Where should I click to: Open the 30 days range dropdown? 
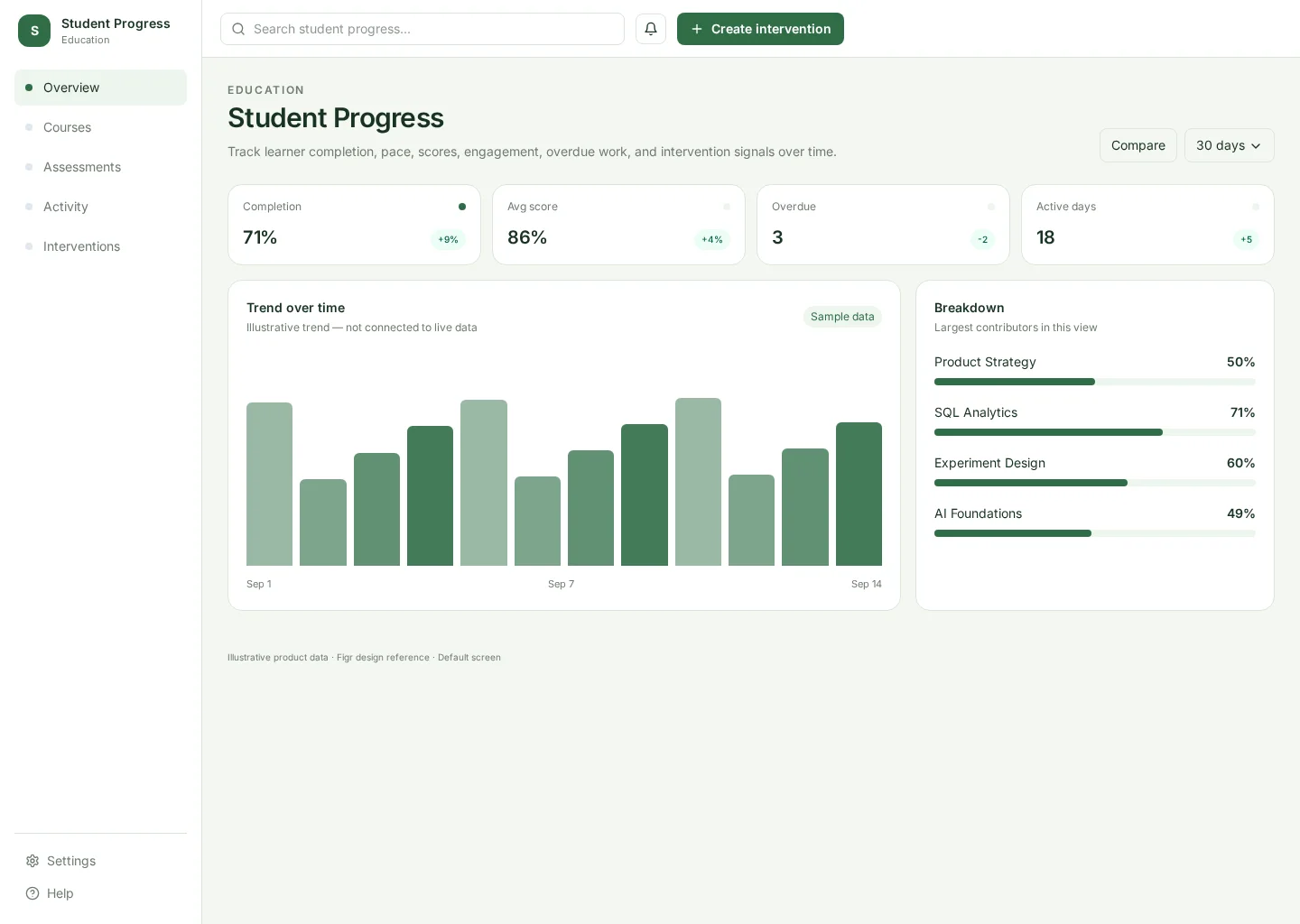click(x=1229, y=145)
